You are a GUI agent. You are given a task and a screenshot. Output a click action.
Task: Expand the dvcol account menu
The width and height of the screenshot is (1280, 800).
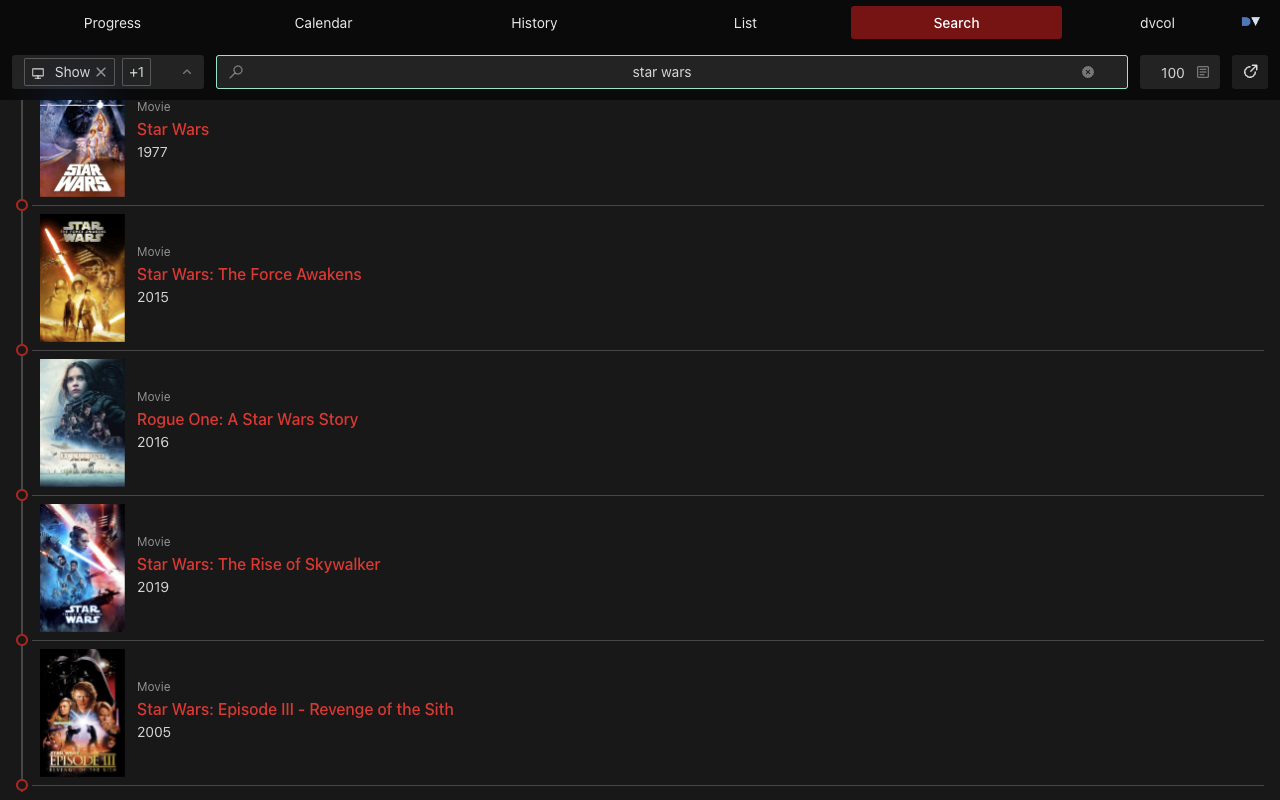1157,23
